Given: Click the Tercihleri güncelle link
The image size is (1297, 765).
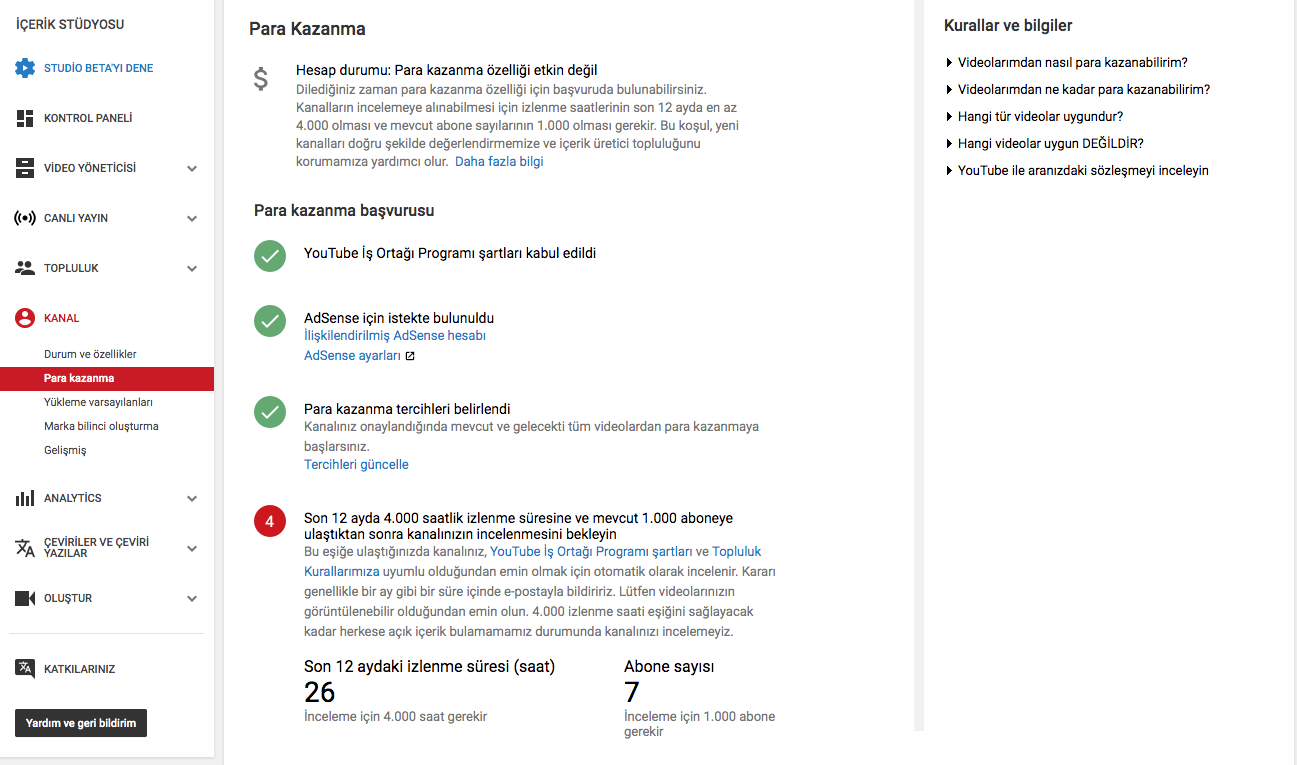Looking at the screenshot, I should [356, 464].
